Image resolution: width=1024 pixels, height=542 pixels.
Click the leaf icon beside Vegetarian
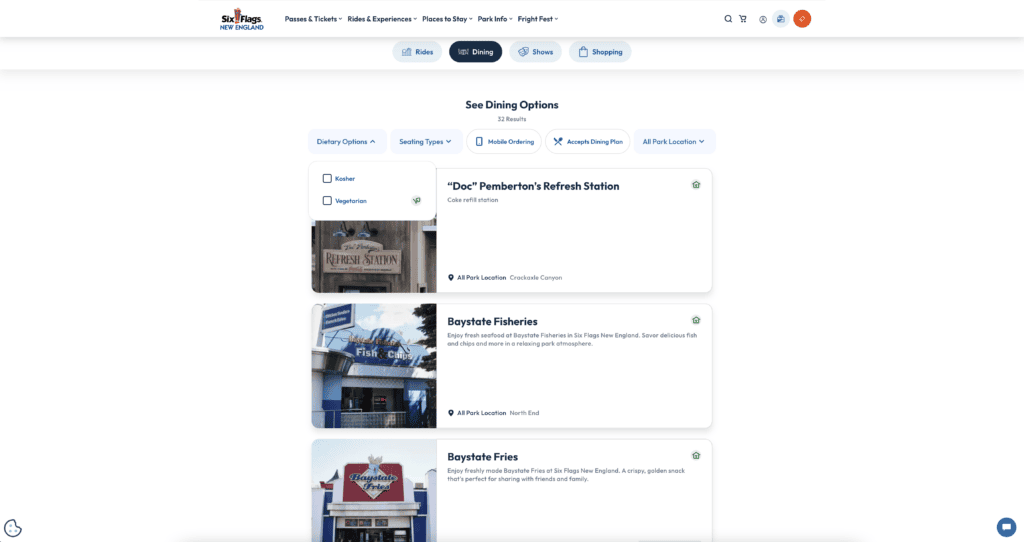pos(417,200)
